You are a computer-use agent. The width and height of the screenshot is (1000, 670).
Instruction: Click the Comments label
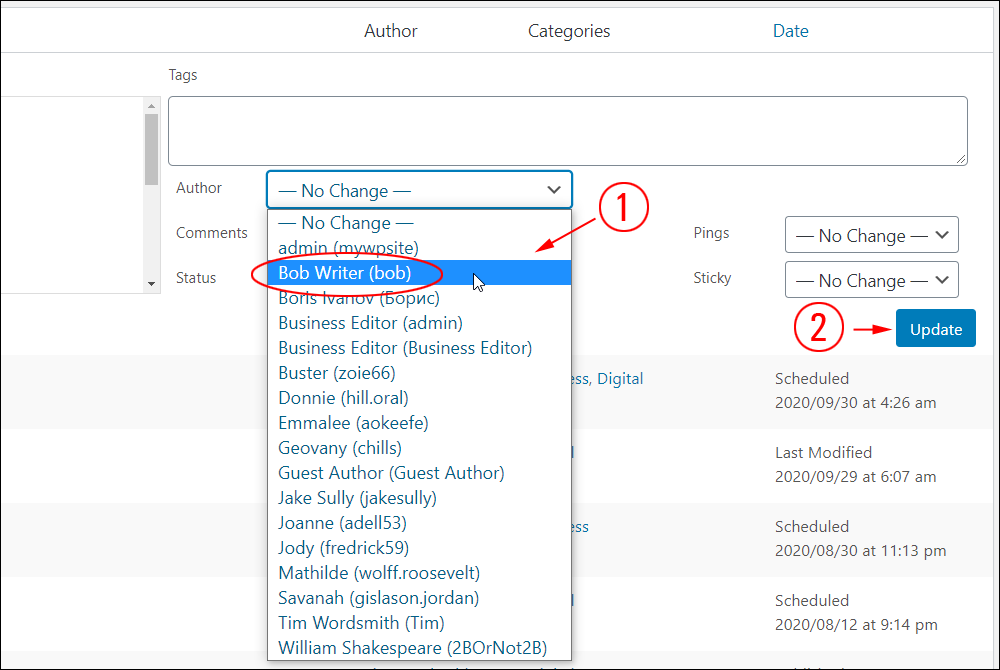212,233
